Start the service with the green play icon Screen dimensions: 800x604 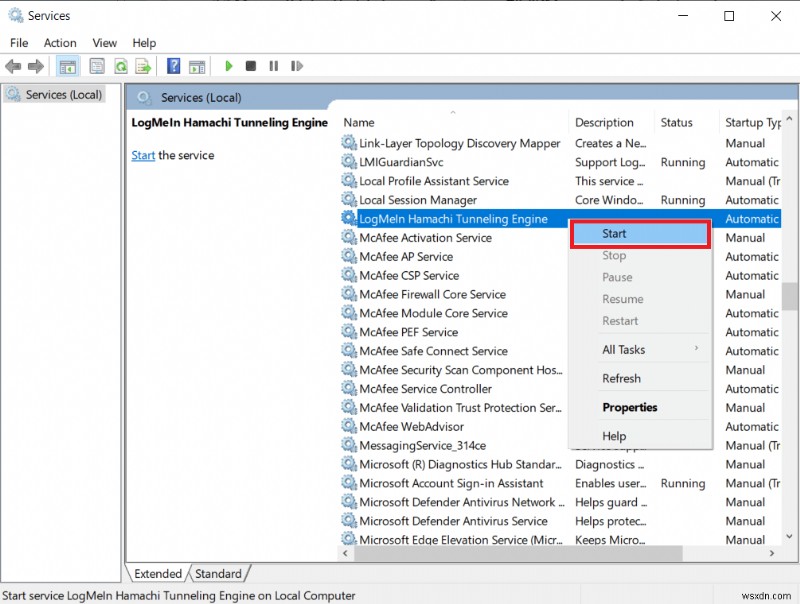coord(229,66)
